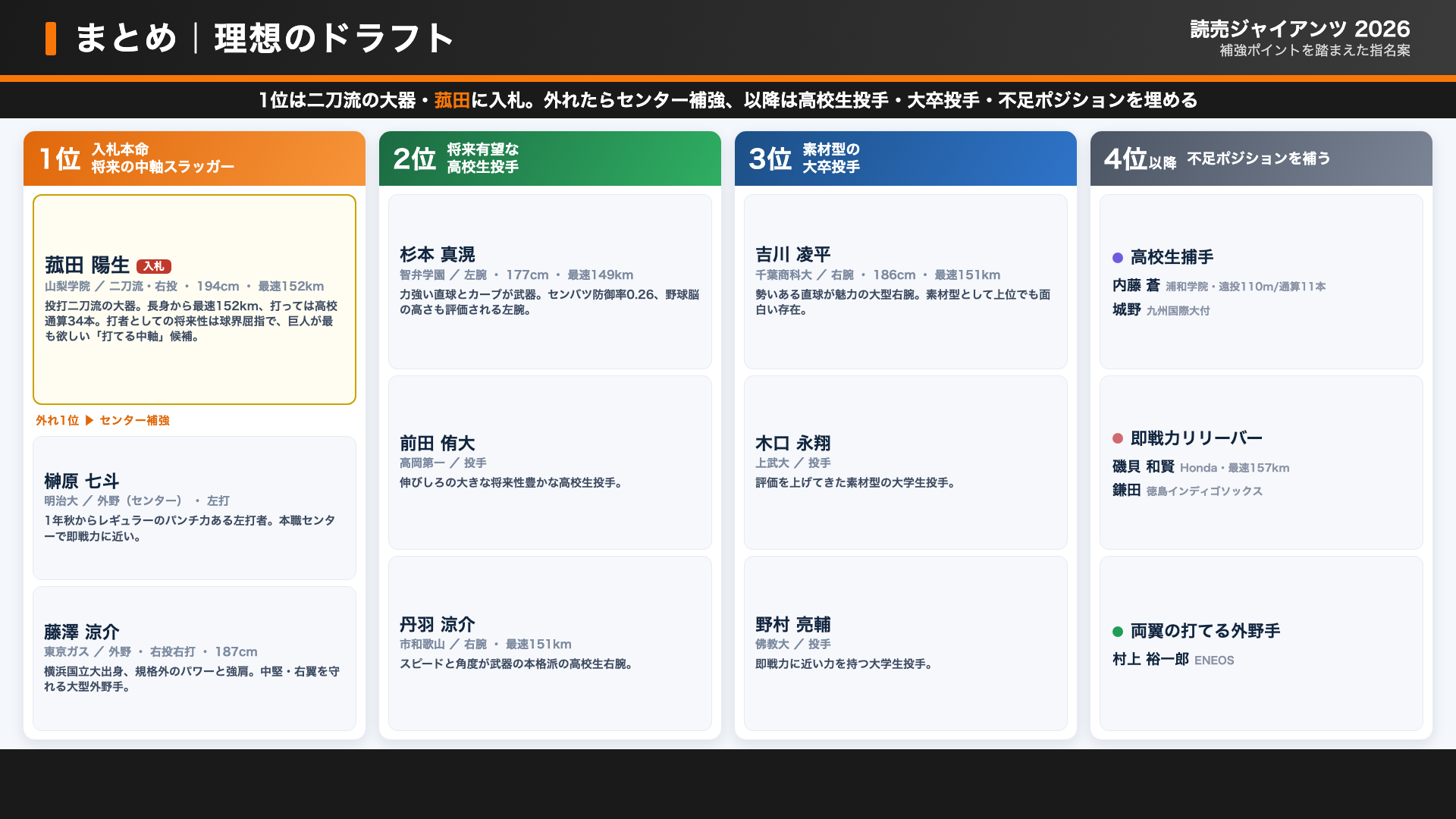Click the purple dot beside 高校生捕手
The image size is (1456, 819).
1117,258
